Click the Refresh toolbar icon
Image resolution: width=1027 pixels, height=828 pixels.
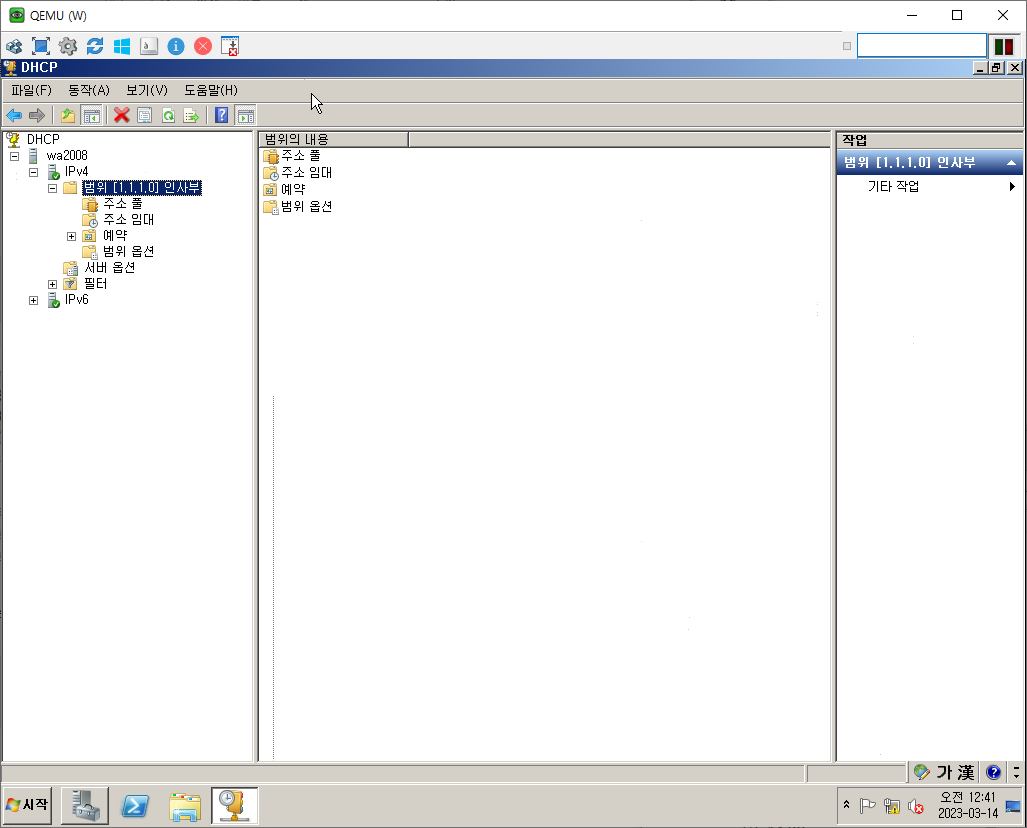(x=168, y=116)
